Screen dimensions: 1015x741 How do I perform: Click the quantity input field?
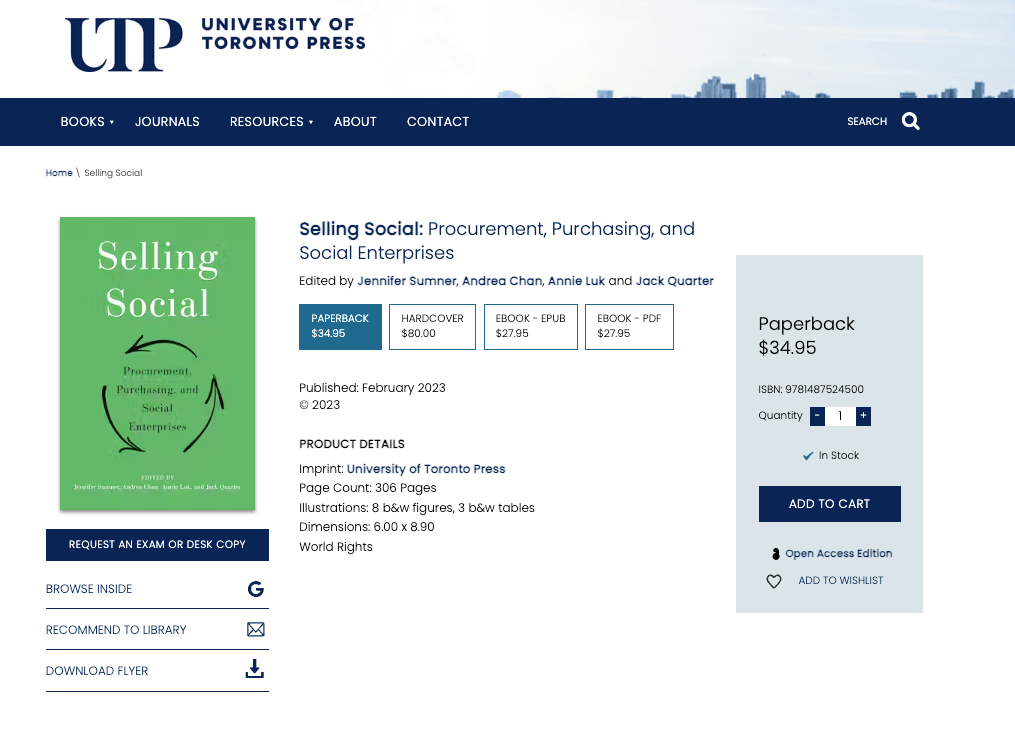click(840, 415)
